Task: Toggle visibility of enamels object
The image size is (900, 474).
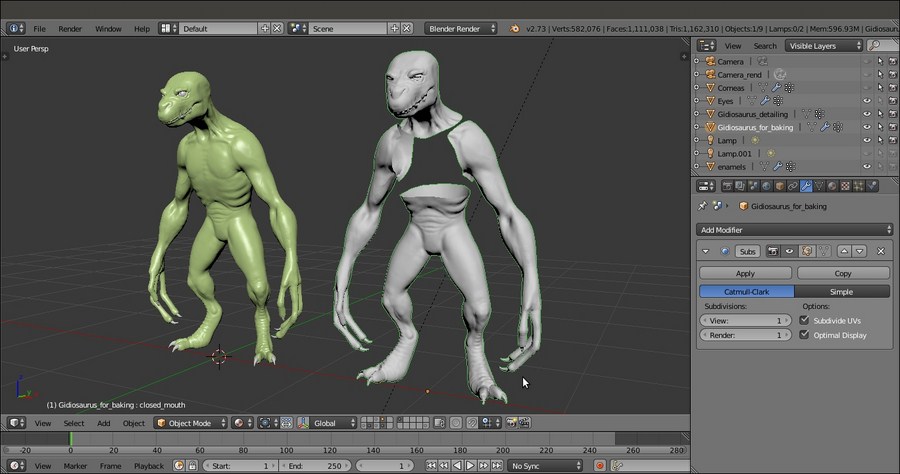Action: [x=867, y=167]
